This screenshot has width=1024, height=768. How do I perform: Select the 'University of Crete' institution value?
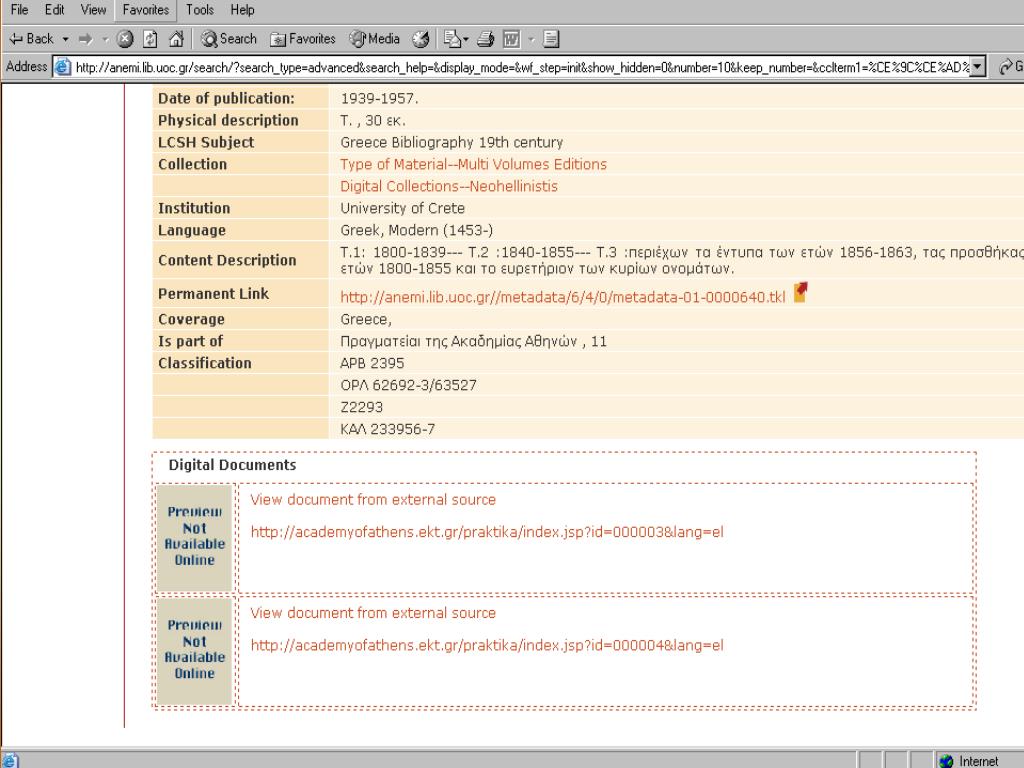click(402, 208)
